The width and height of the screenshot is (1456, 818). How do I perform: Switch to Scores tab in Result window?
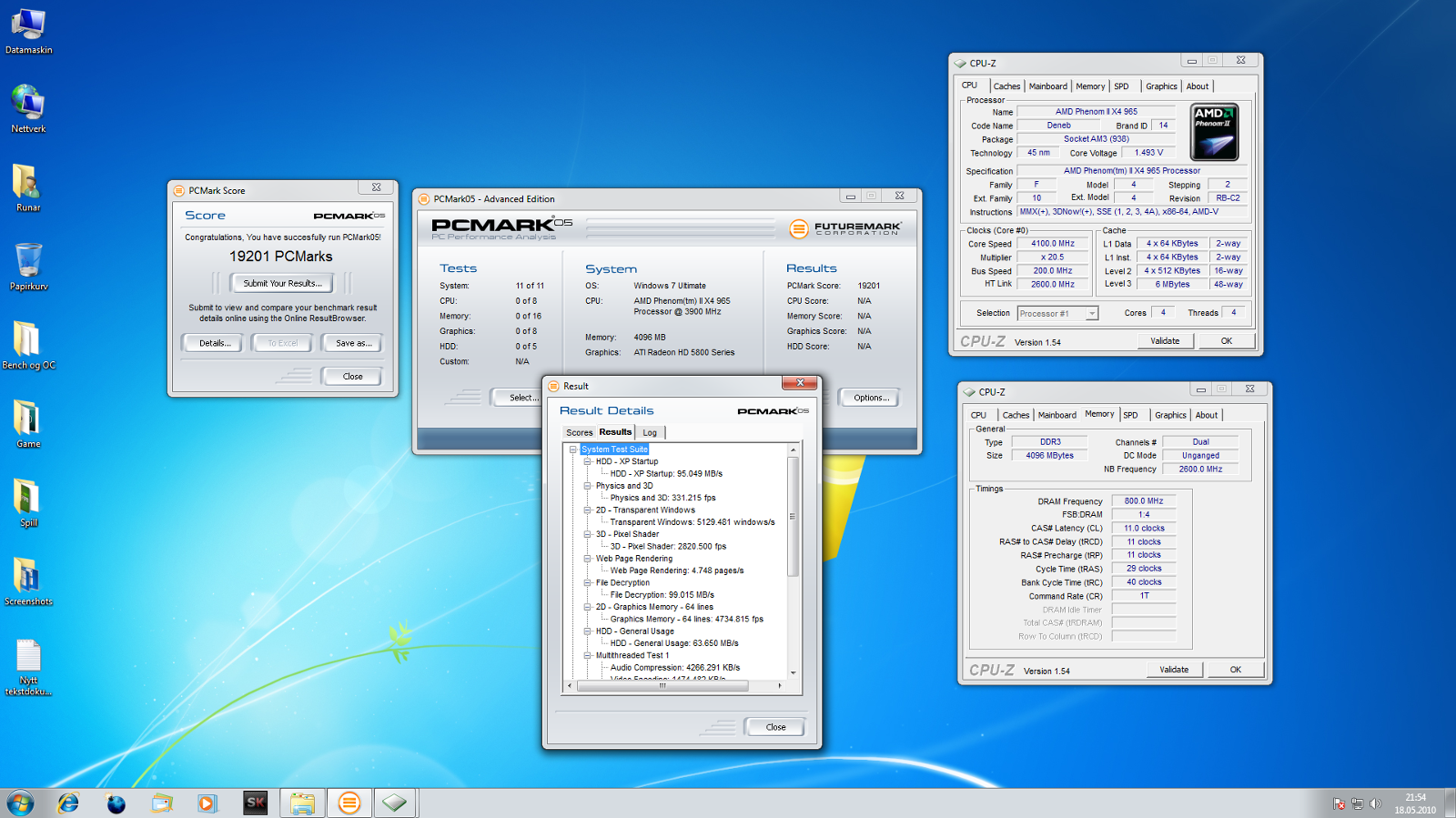[579, 433]
